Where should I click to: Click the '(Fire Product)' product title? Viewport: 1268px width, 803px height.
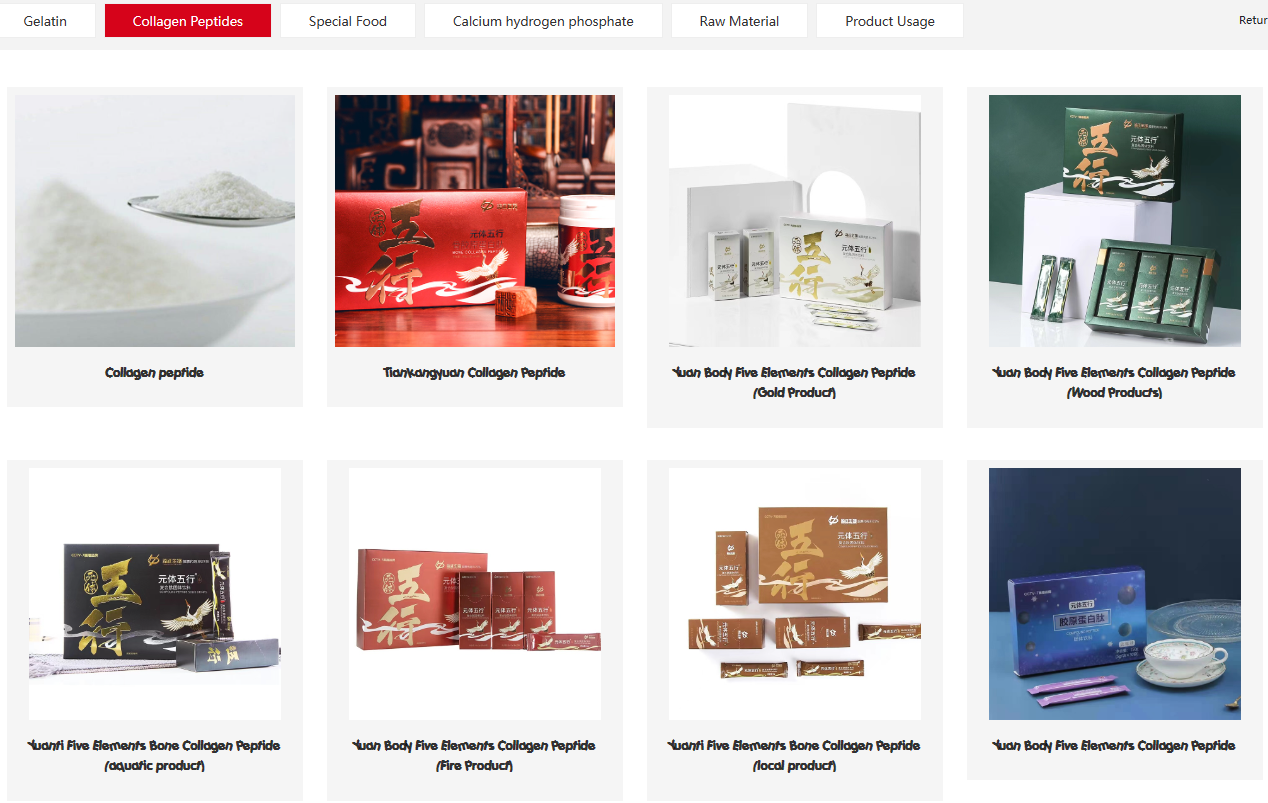pyautogui.click(x=475, y=766)
